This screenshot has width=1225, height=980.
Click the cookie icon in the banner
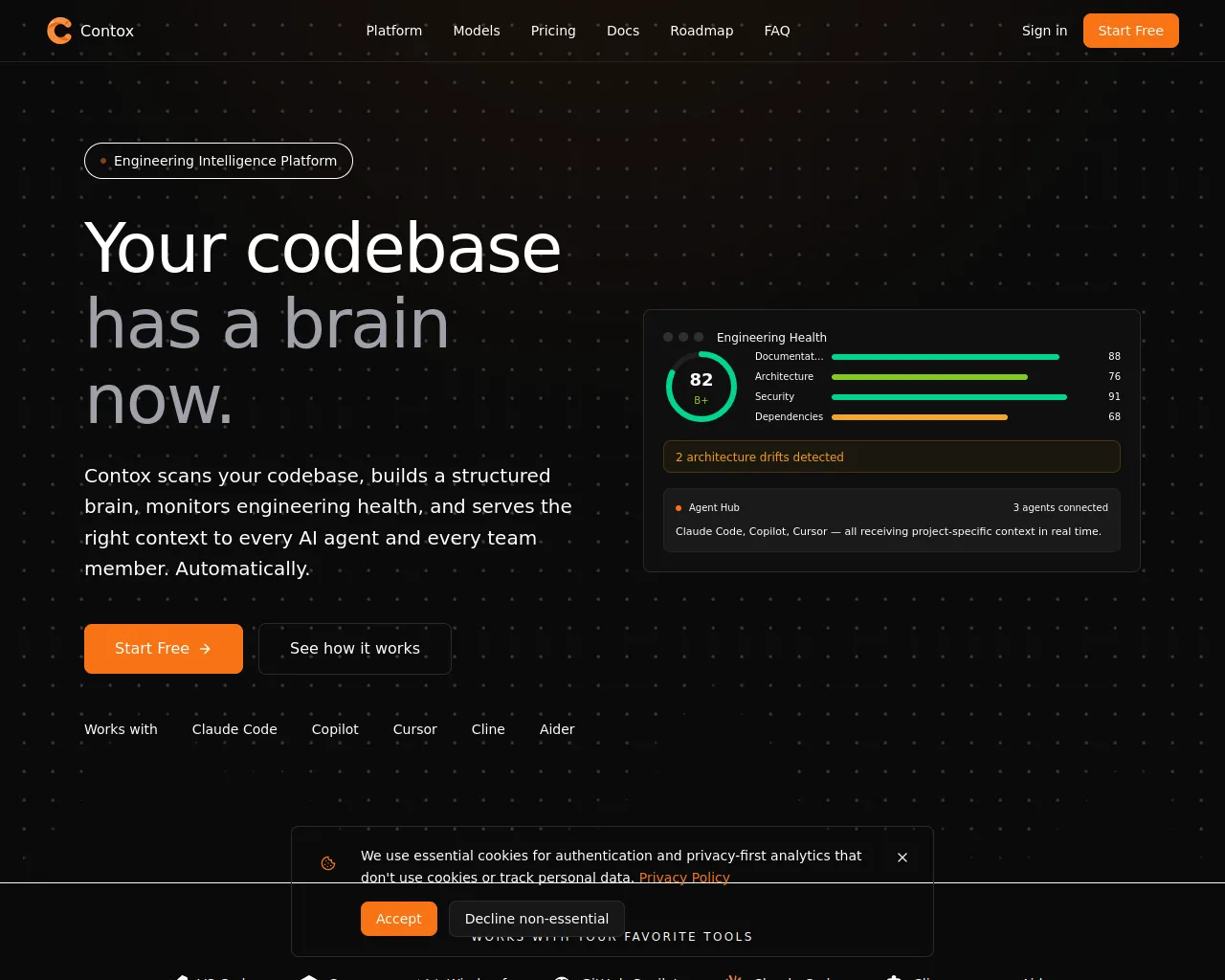tap(328, 863)
